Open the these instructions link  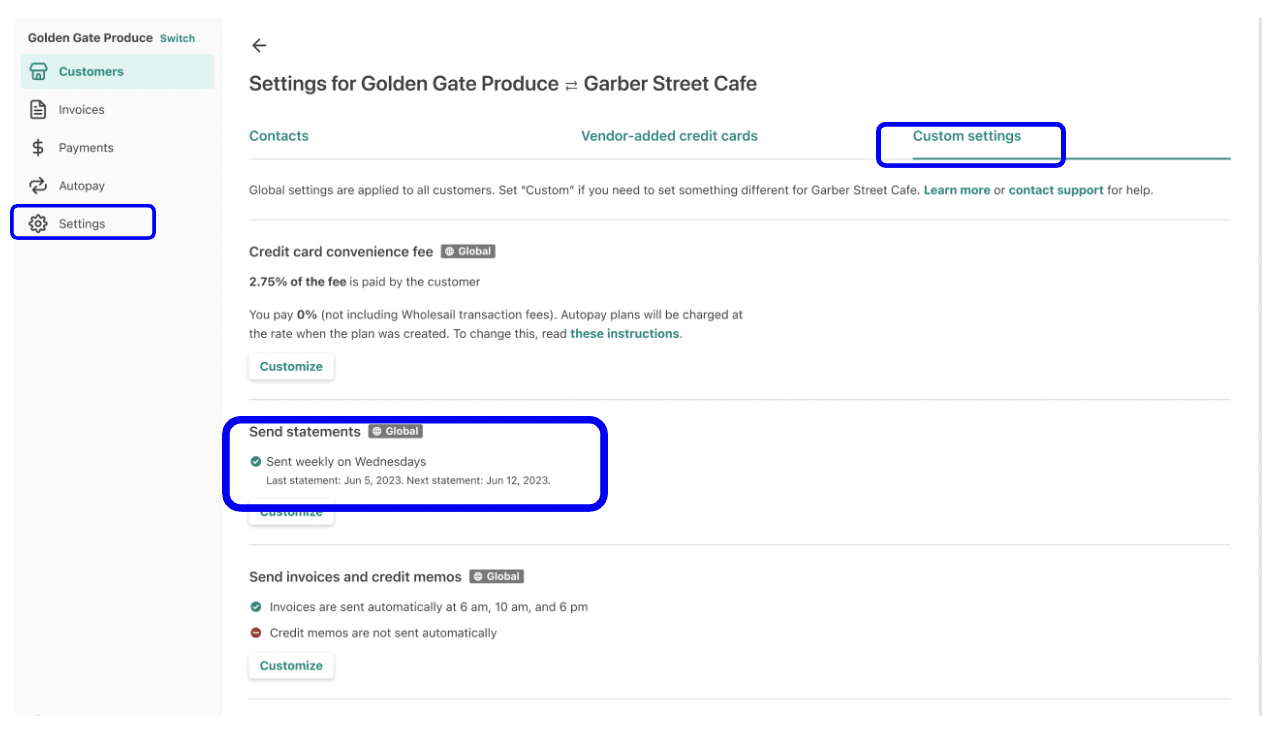[625, 334]
